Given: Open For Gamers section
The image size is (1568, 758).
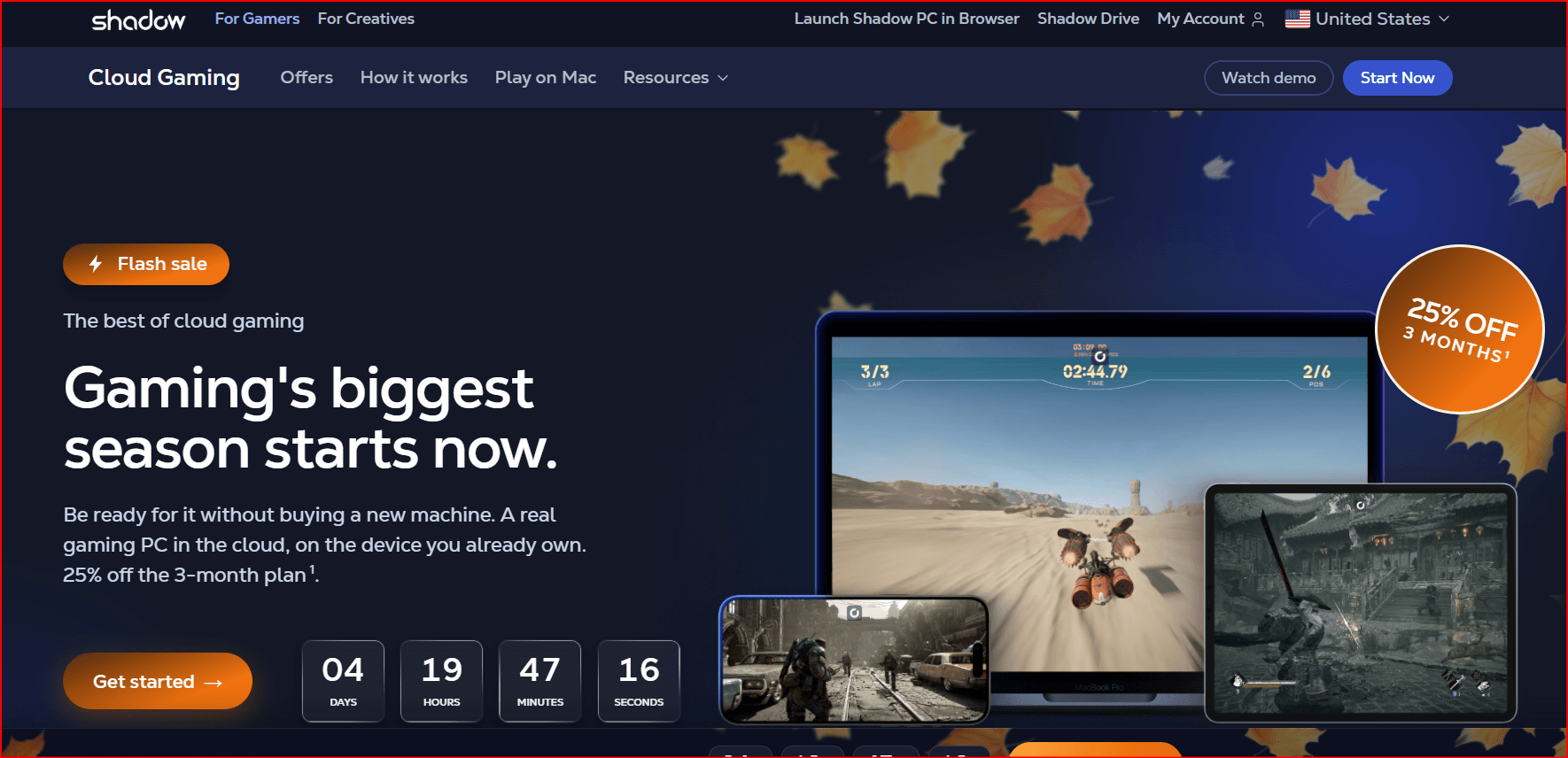Looking at the screenshot, I should click(257, 19).
